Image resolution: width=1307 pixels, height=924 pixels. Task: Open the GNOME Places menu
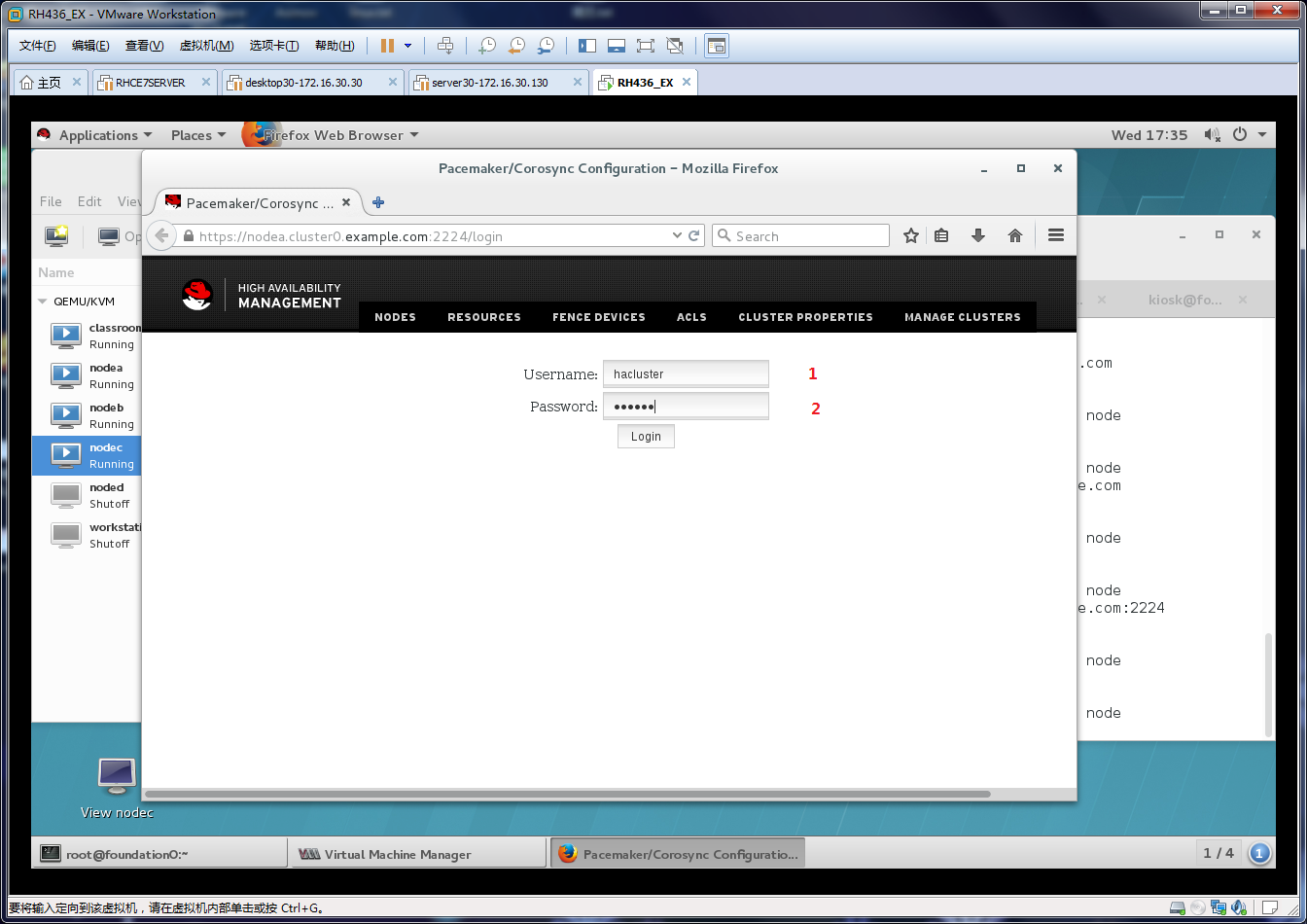coord(198,135)
